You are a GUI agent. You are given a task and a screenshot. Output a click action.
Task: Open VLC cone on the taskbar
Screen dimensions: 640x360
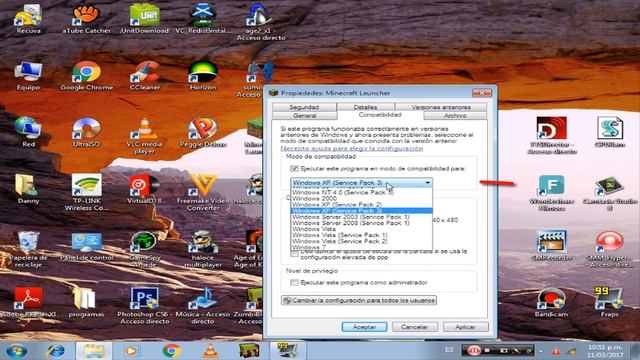[x=210, y=351]
